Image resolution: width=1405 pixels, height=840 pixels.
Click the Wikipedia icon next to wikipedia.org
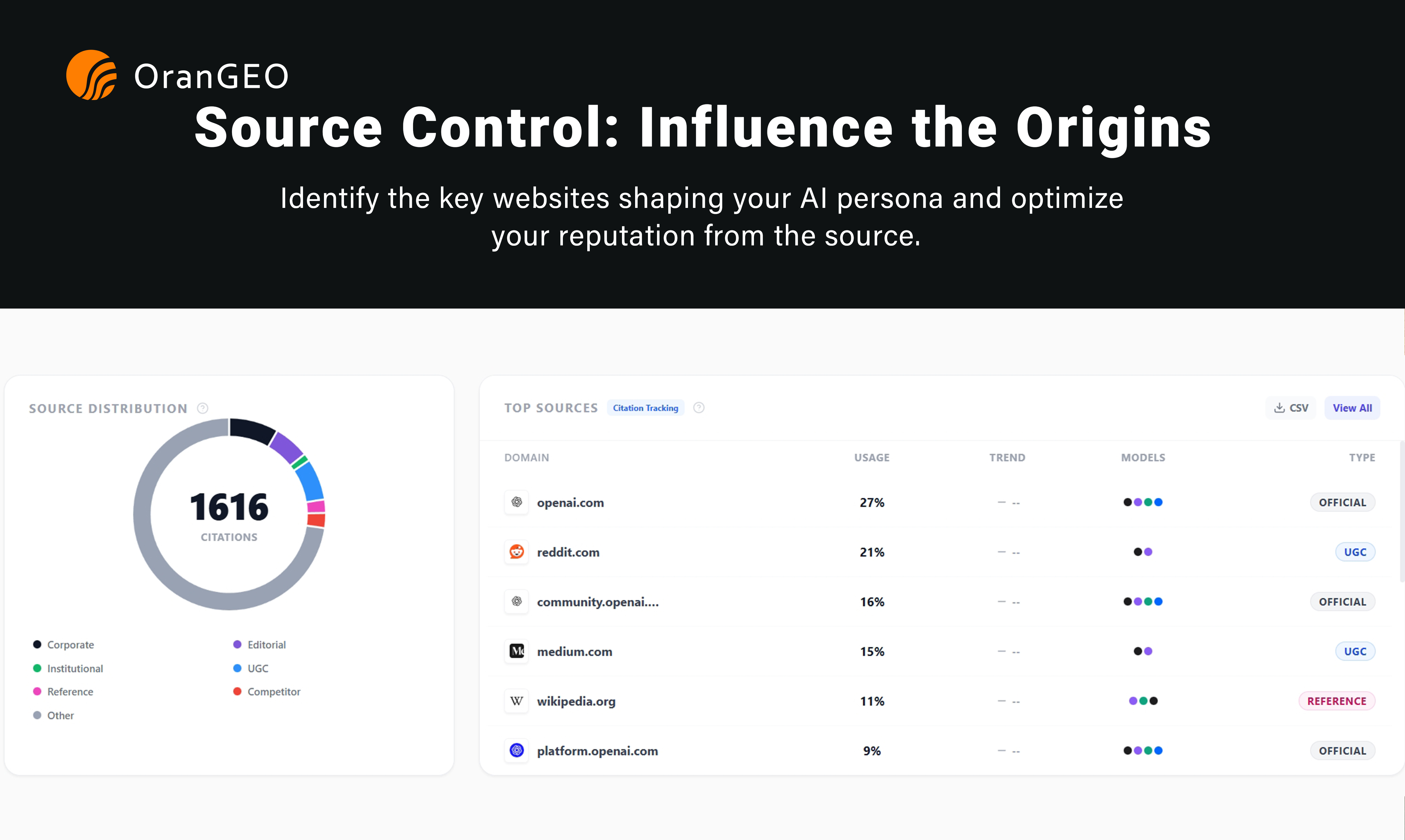click(516, 701)
